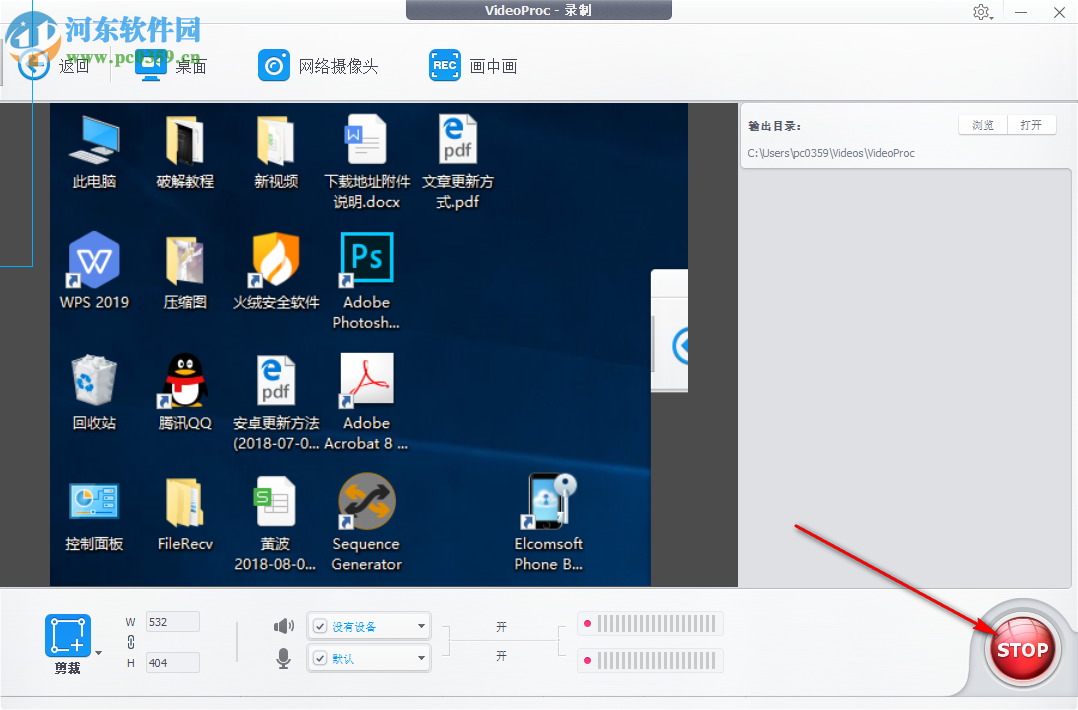The height and width of the screenshot is (710, 1078).
Task: Click the microphone volume level meter
Action: click(650, 661)
